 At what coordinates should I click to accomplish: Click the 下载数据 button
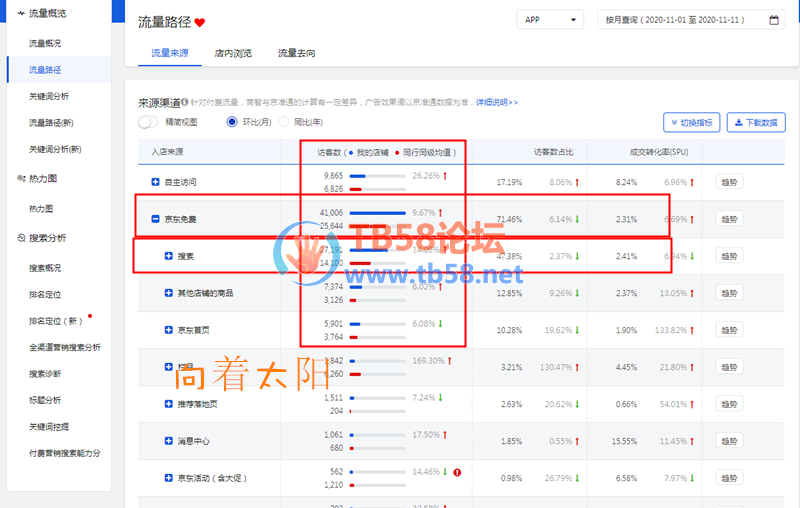coord(756,122)
